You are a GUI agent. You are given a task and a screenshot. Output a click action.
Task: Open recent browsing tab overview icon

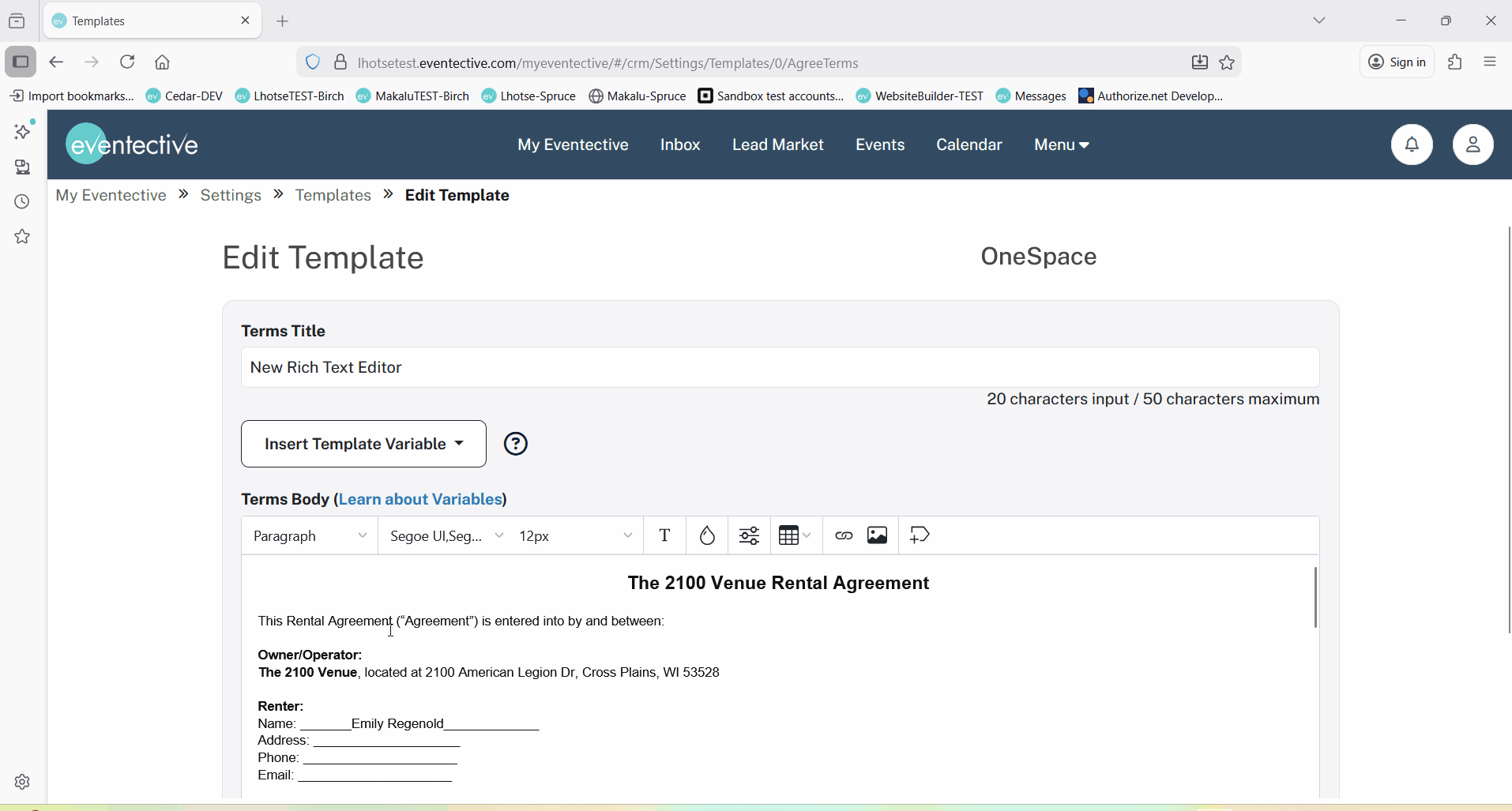(17, 21)
